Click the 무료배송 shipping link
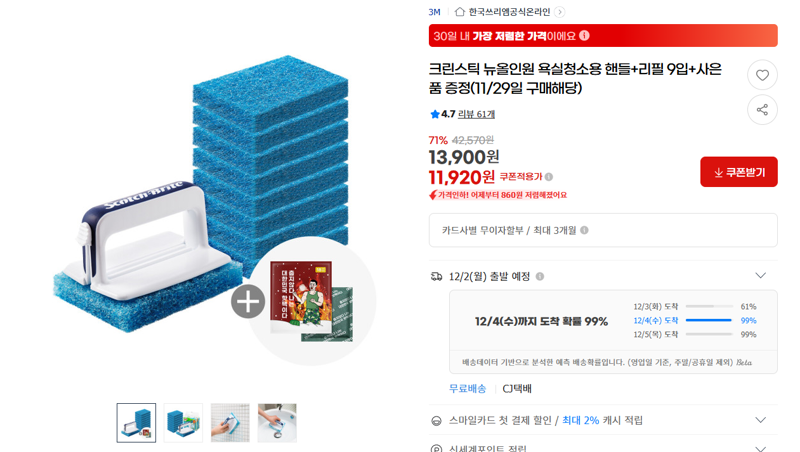The image size is (800, 452). coord(467,389)
